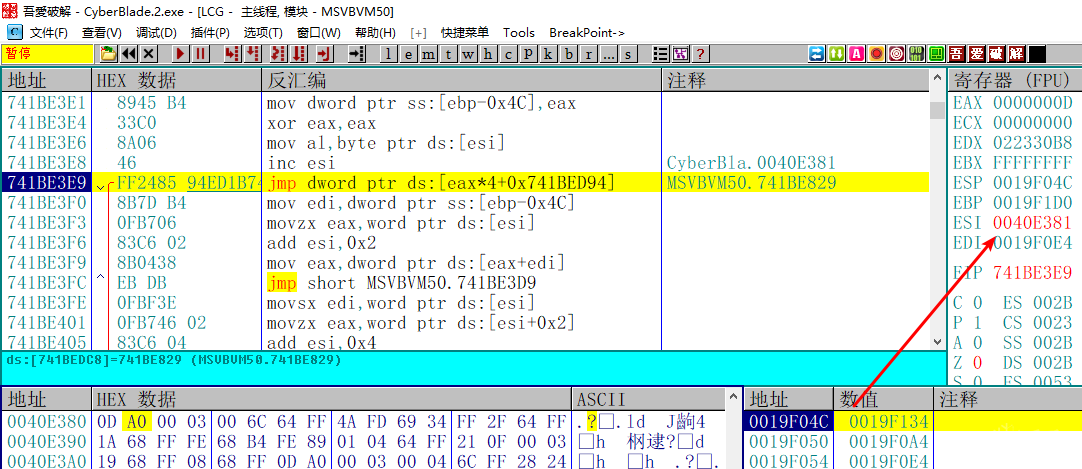Open the 窗口(W) menu
The height and width of the screenshot is (469, 1082).
point(319,32)
